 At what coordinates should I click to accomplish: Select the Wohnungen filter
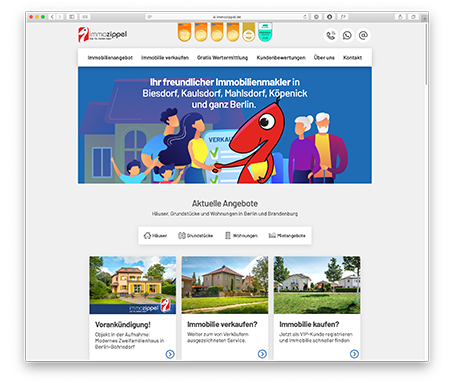pyautogui.click(x=241, y=236)
